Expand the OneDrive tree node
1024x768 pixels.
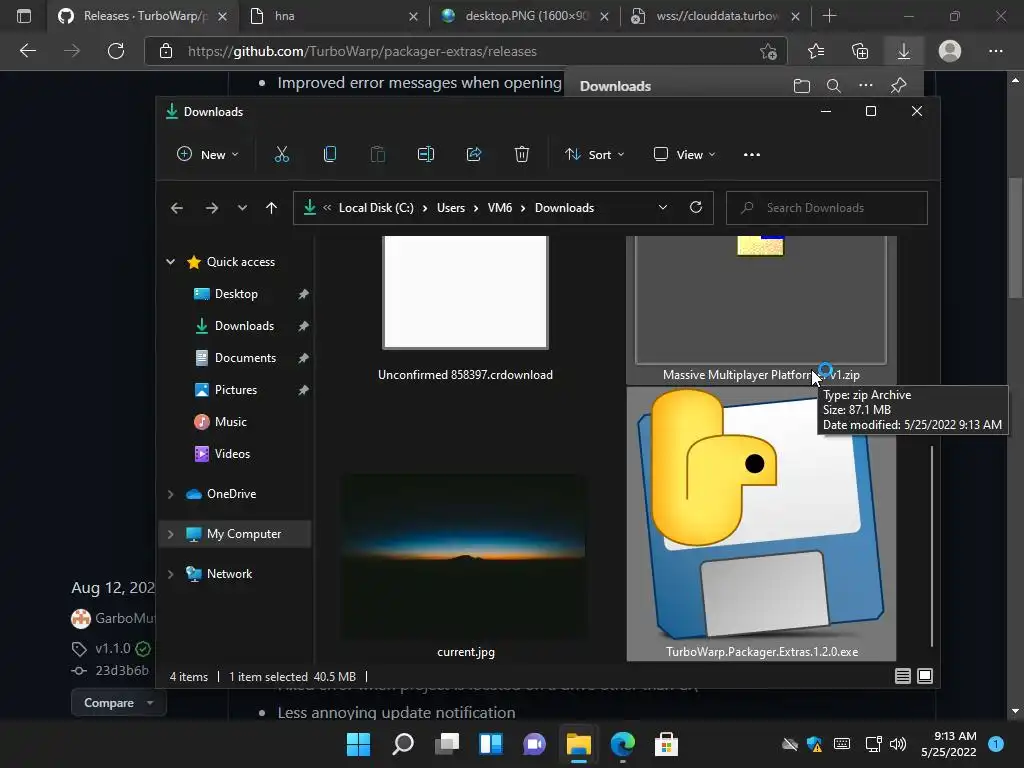170,494
